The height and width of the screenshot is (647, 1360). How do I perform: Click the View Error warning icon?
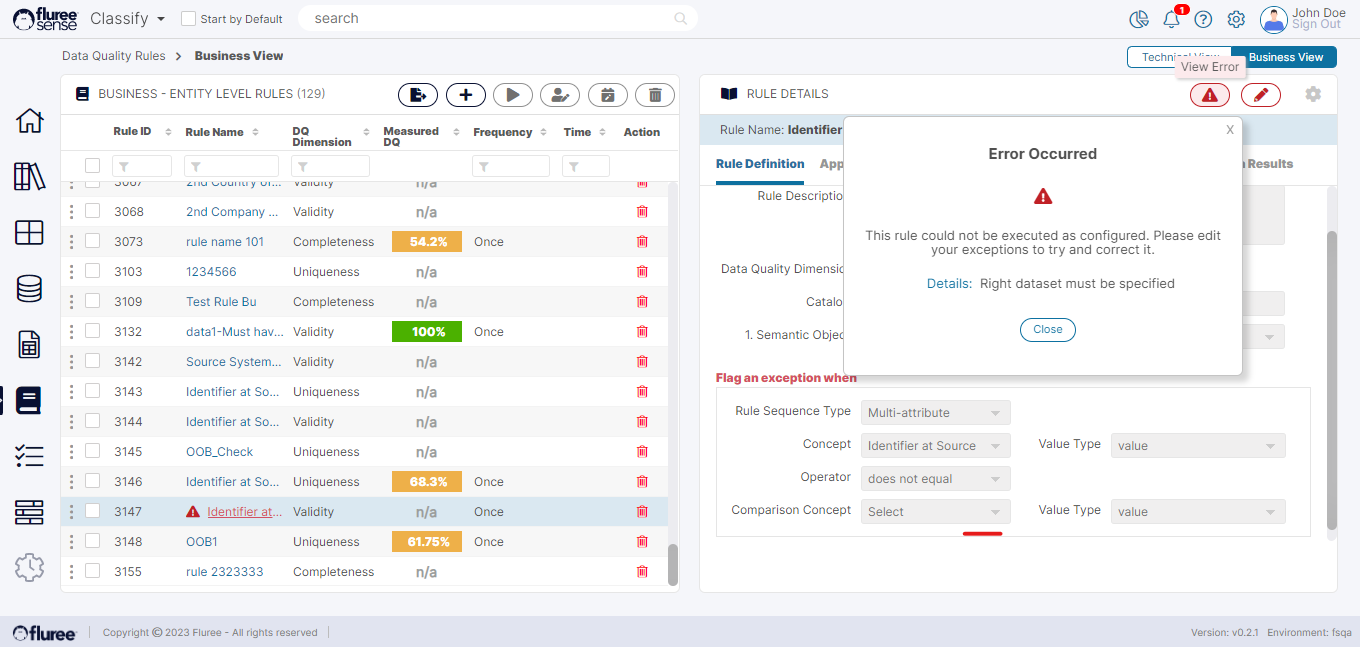coord(1210,95)
